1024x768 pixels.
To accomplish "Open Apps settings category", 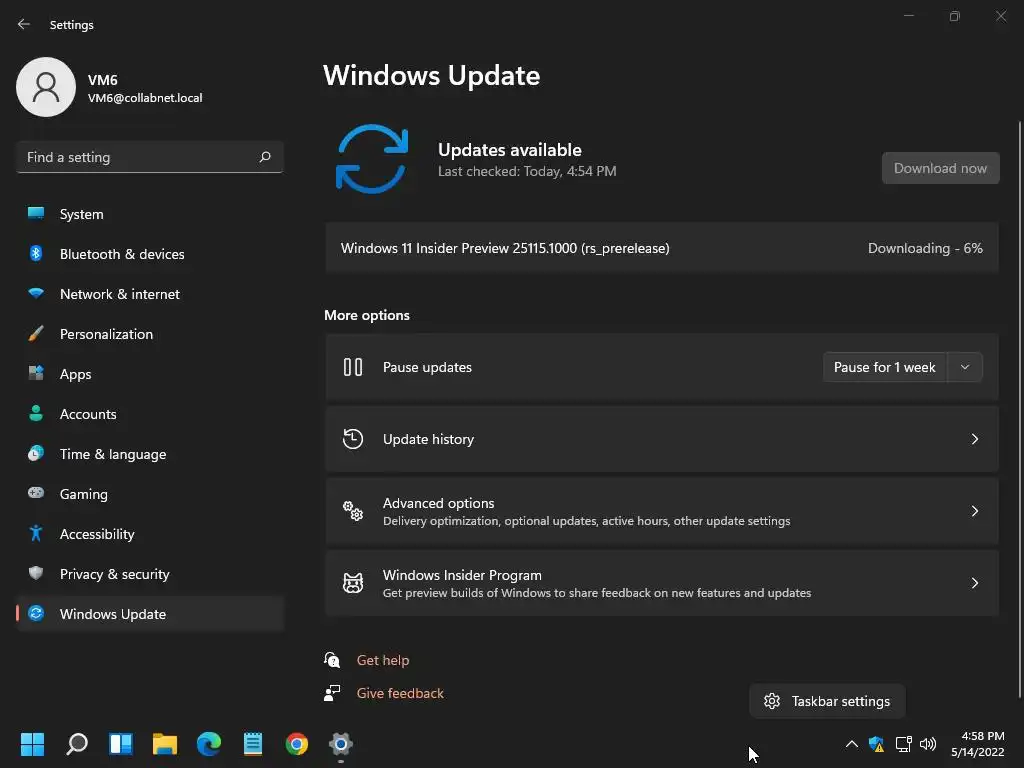I will pyautogui.click(x=150, y=374).
